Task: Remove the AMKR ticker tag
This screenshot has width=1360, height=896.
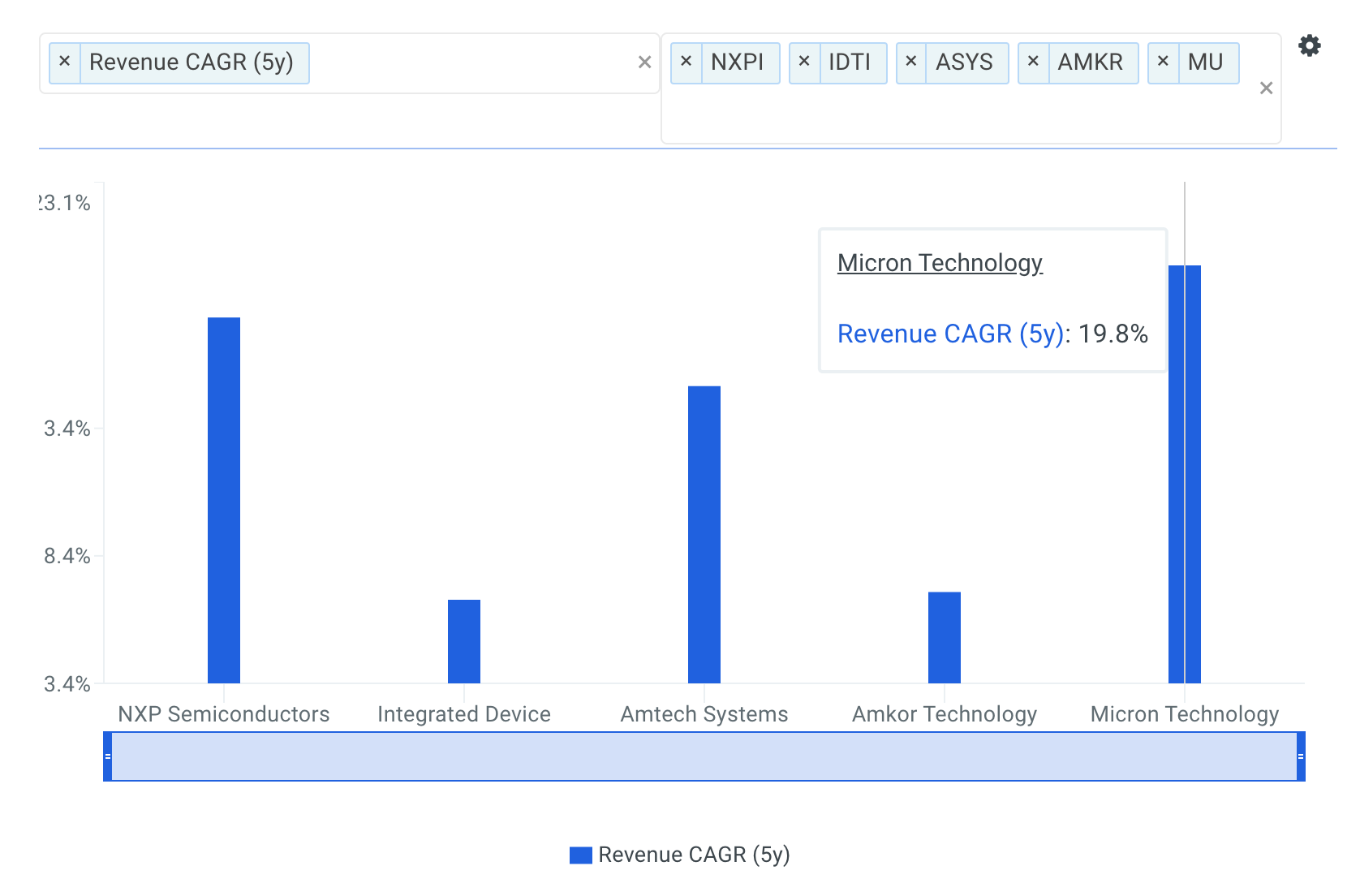Action: (1033, 62)
